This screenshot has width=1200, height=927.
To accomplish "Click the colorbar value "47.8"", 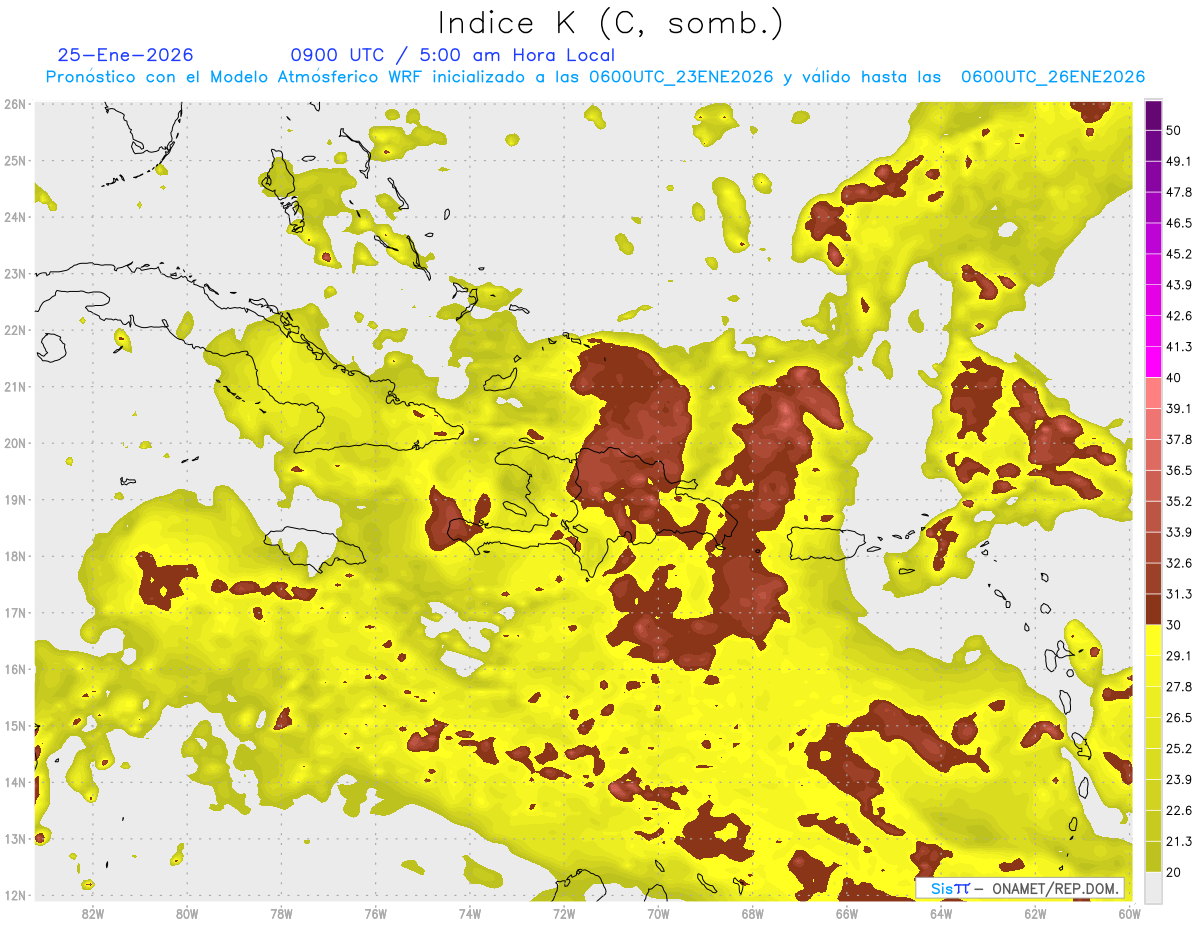I will 1179,192.
